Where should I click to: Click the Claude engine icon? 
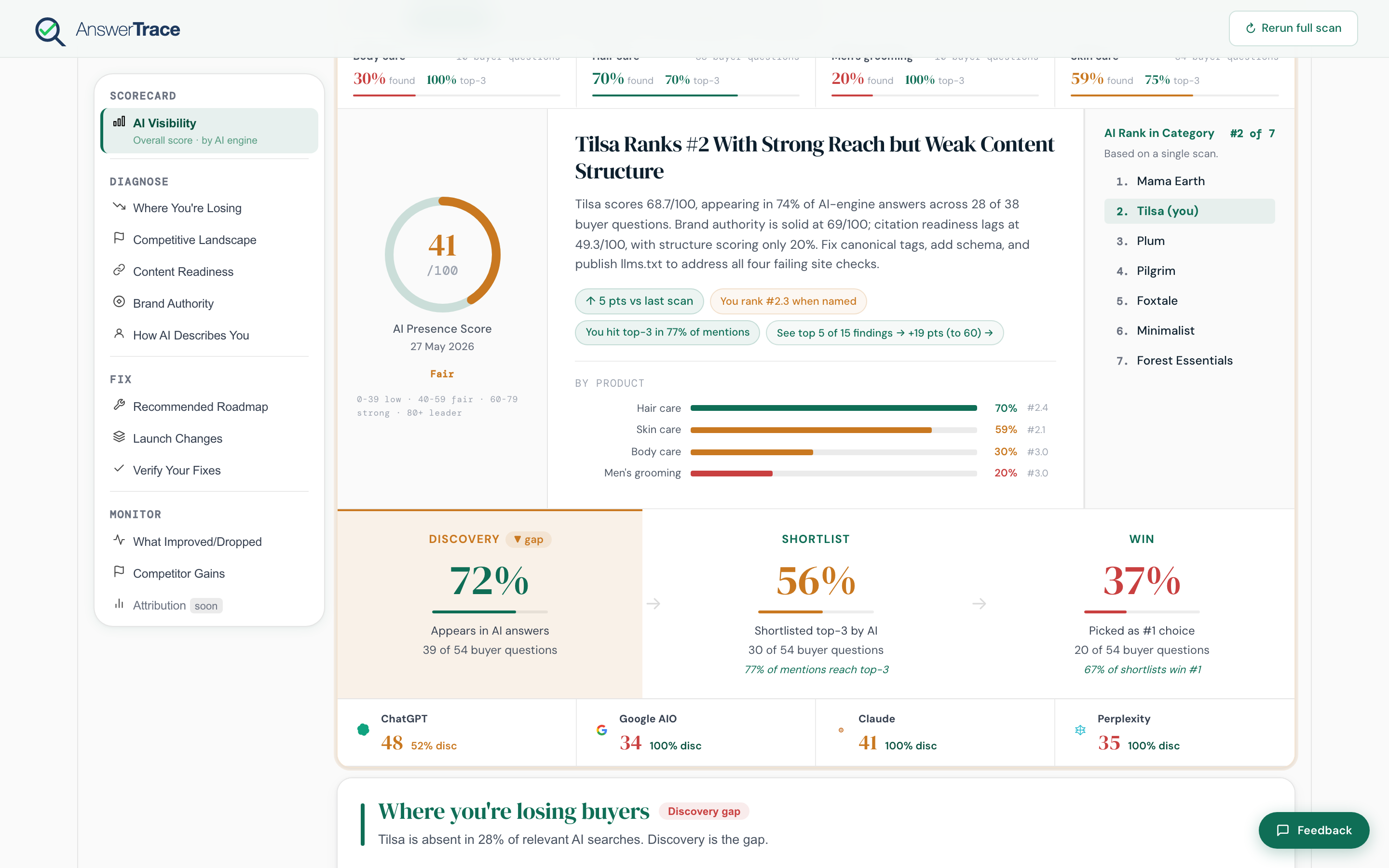click(x=841, y=730)
